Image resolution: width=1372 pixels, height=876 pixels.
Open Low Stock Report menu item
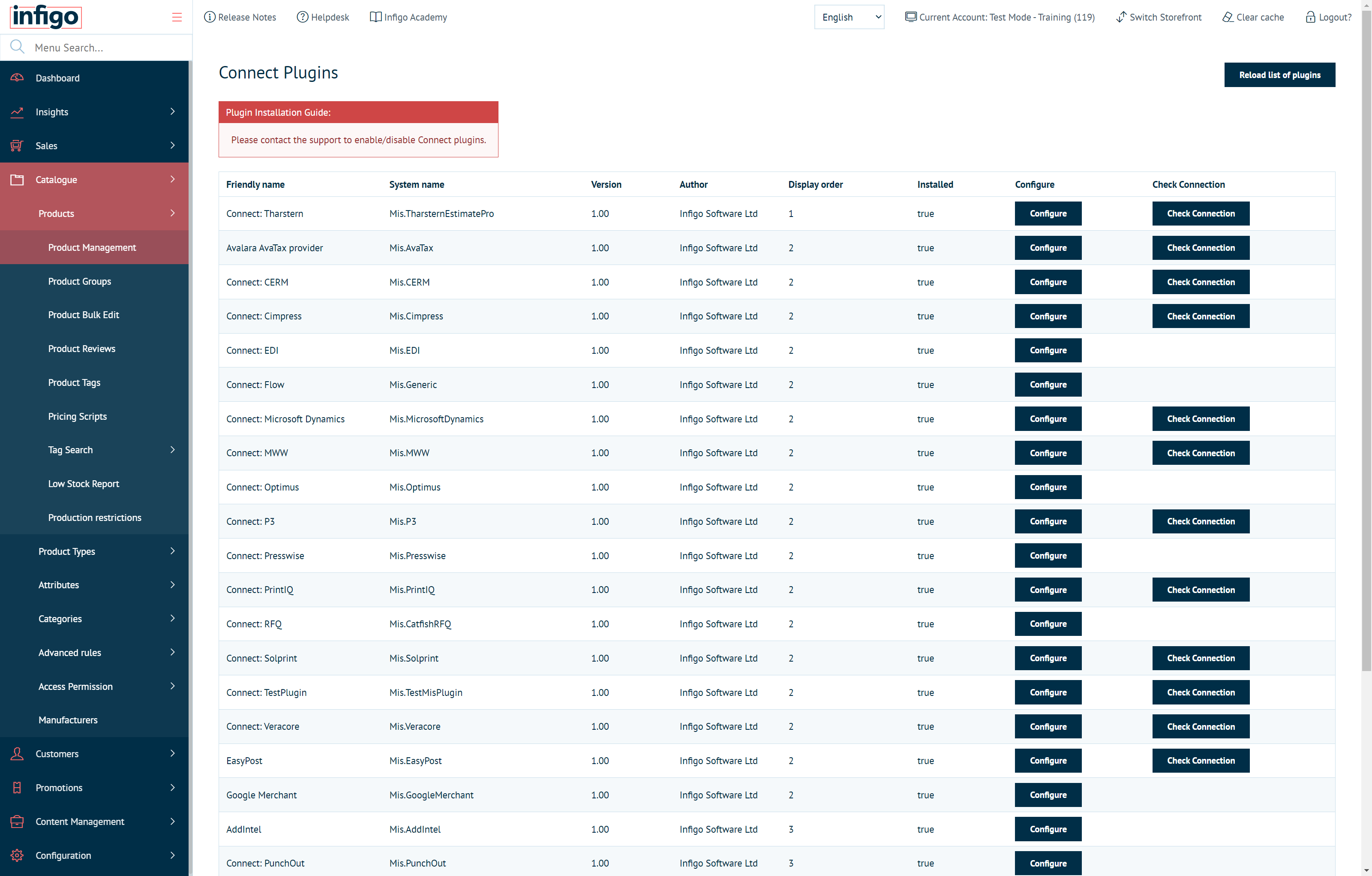click(x=94, y=483)
